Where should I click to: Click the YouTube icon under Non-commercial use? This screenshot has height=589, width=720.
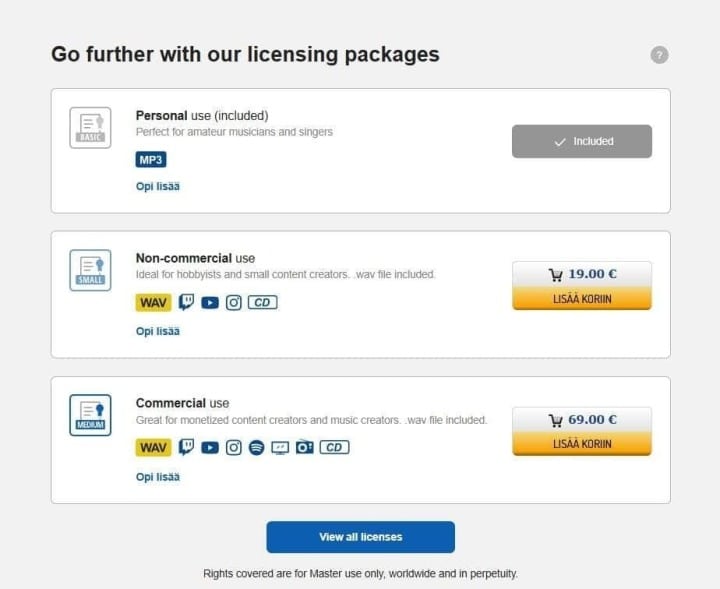(210, 302)
